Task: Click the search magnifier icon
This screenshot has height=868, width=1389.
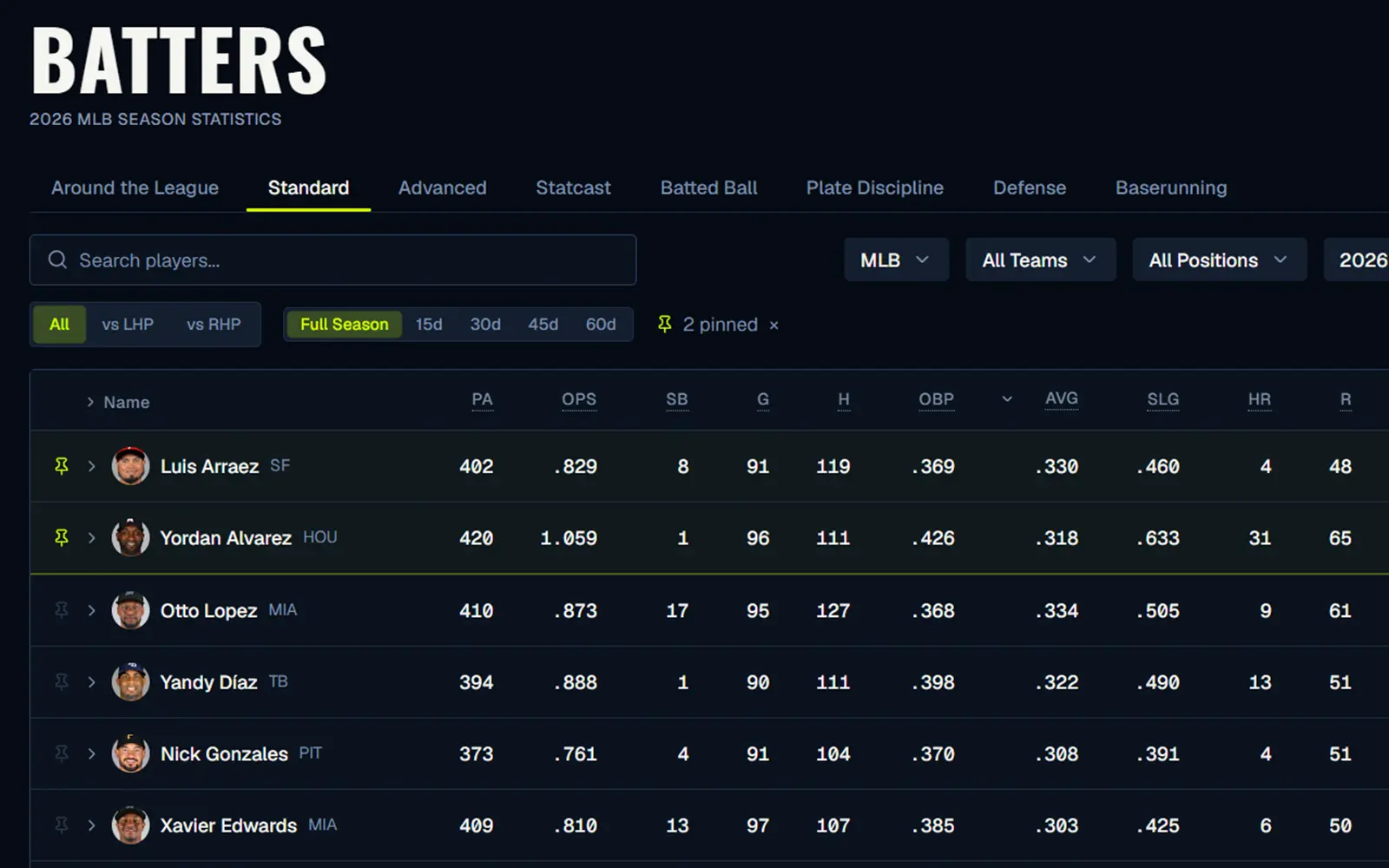Action: (x=57, y=260)
